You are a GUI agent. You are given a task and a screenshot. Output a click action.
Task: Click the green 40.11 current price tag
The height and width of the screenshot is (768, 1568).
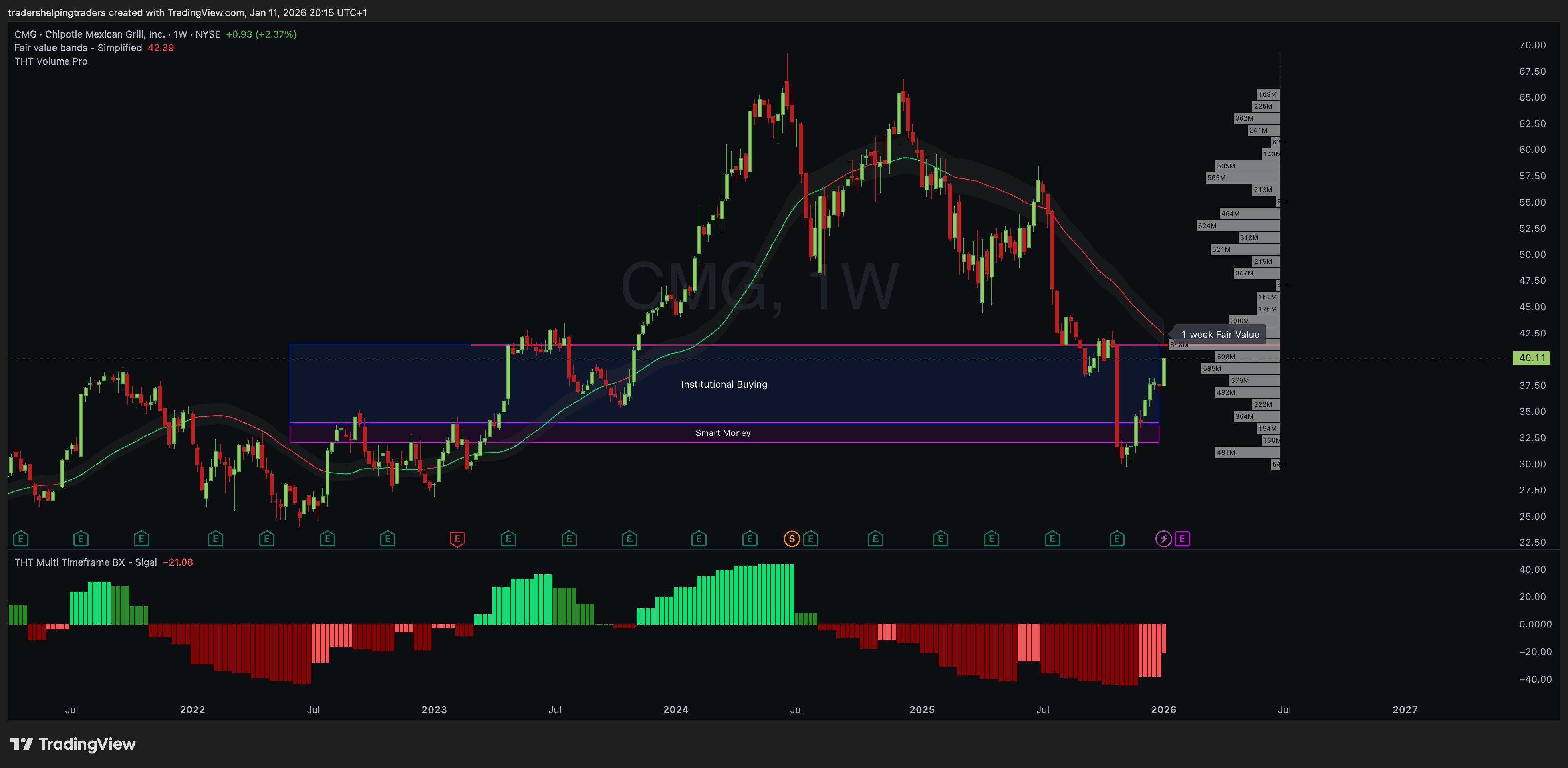[x=1532, y=358]
